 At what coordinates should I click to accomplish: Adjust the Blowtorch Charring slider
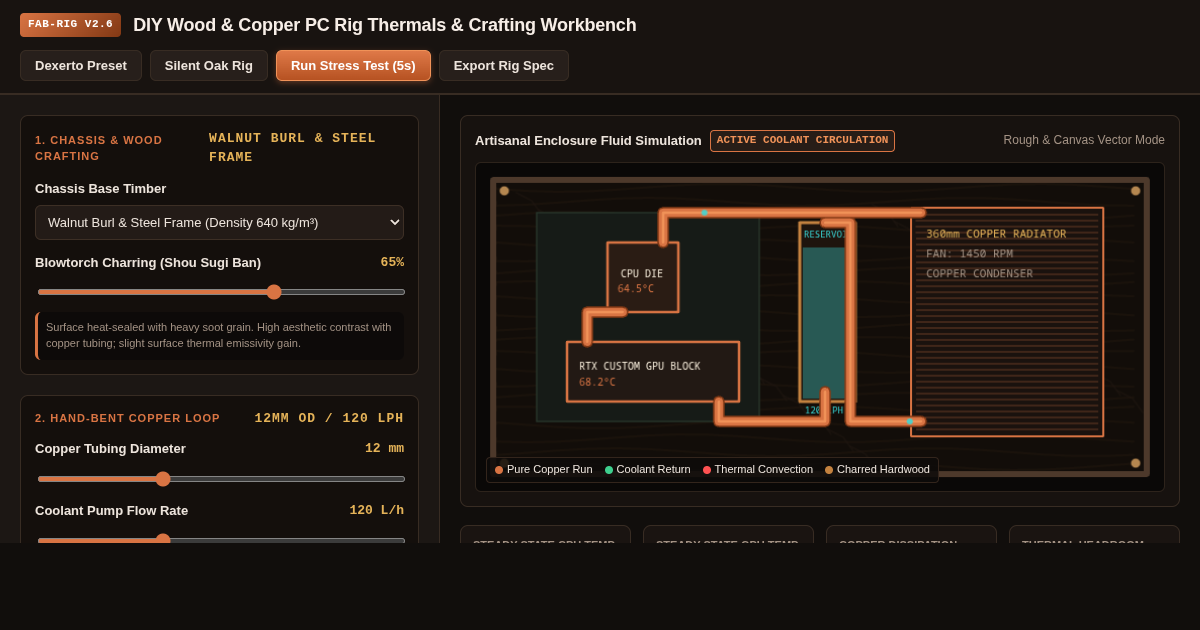click(221, 292)
